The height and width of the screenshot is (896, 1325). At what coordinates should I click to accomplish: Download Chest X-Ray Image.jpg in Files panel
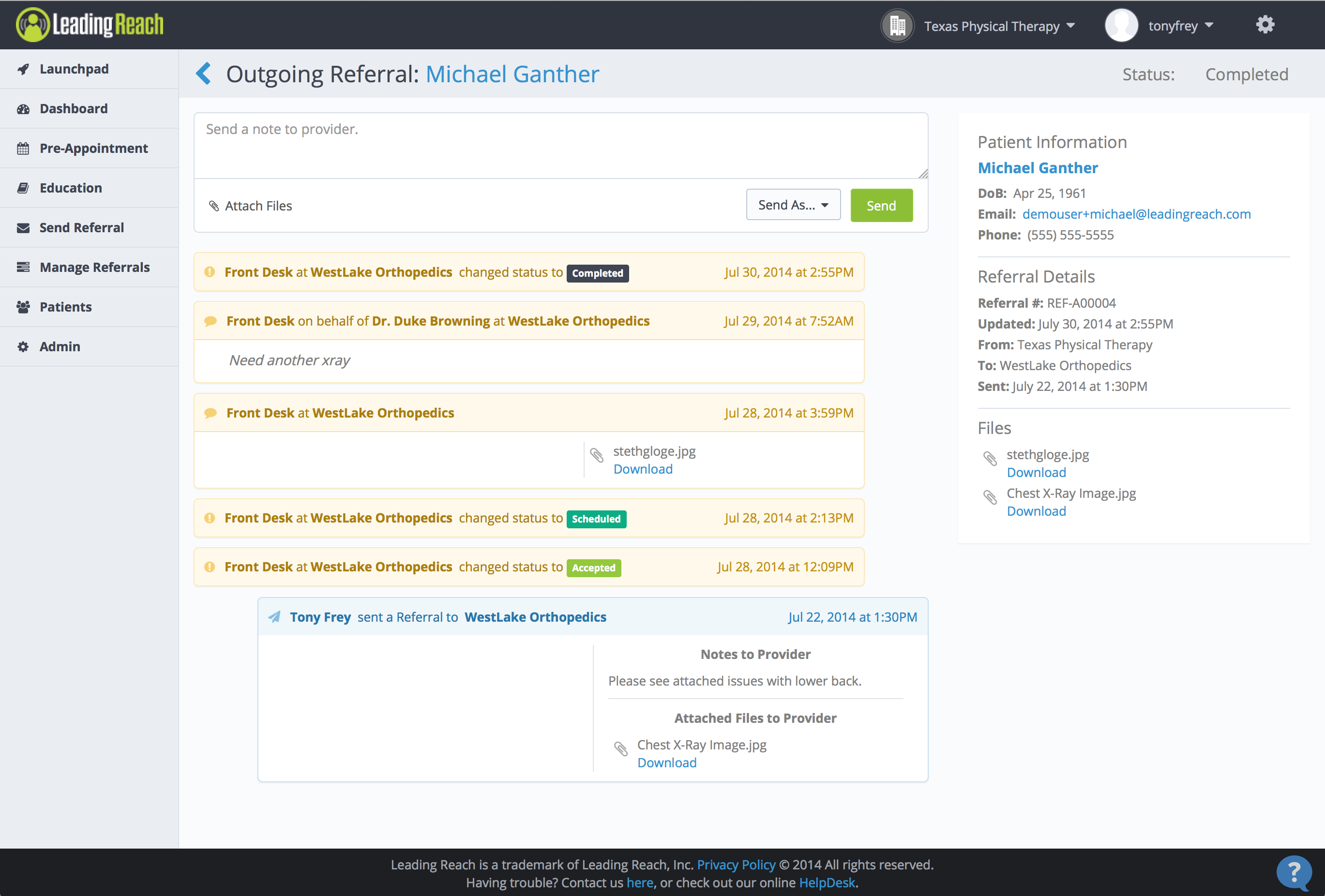tap(1036, 511)
